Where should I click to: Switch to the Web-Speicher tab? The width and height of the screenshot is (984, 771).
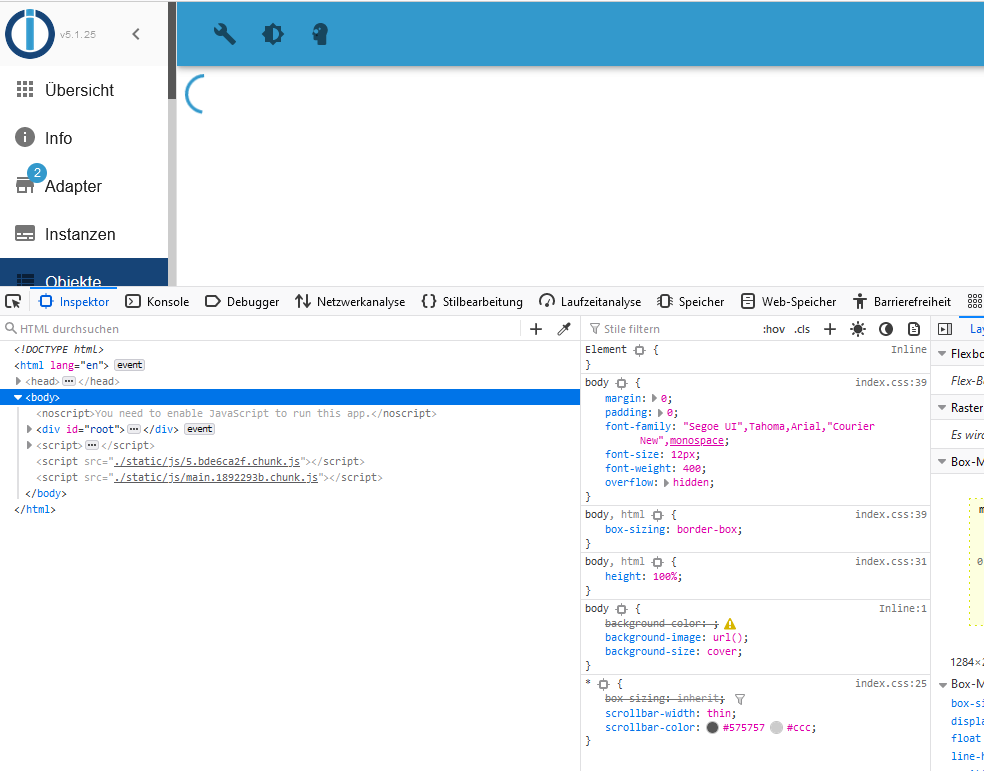[x=788, y=302]
